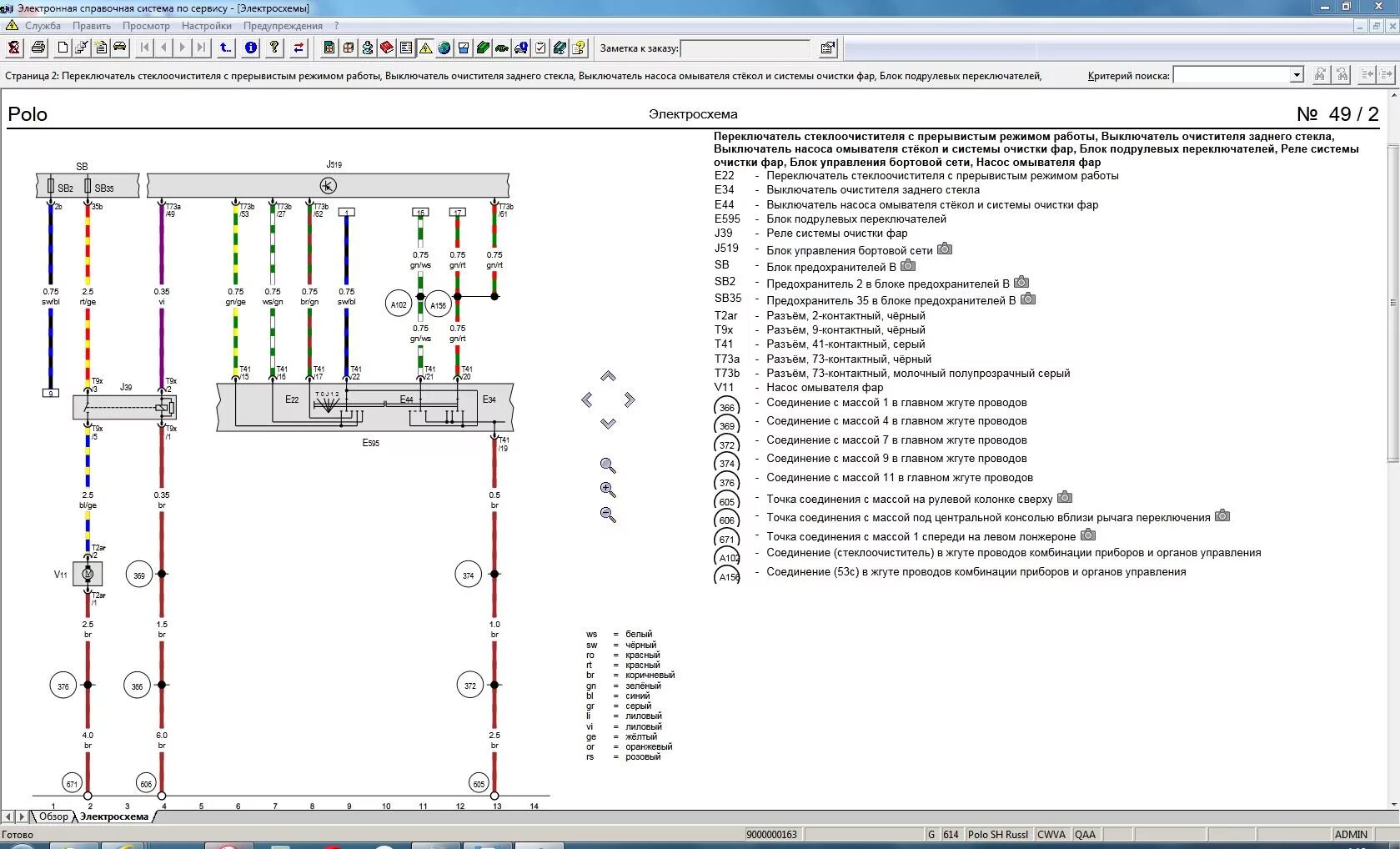This screenshot has width=1400, height=849.
Task: Click the J39 relay box in diagram
Action: pyautogui.click(x=124, y=407)
